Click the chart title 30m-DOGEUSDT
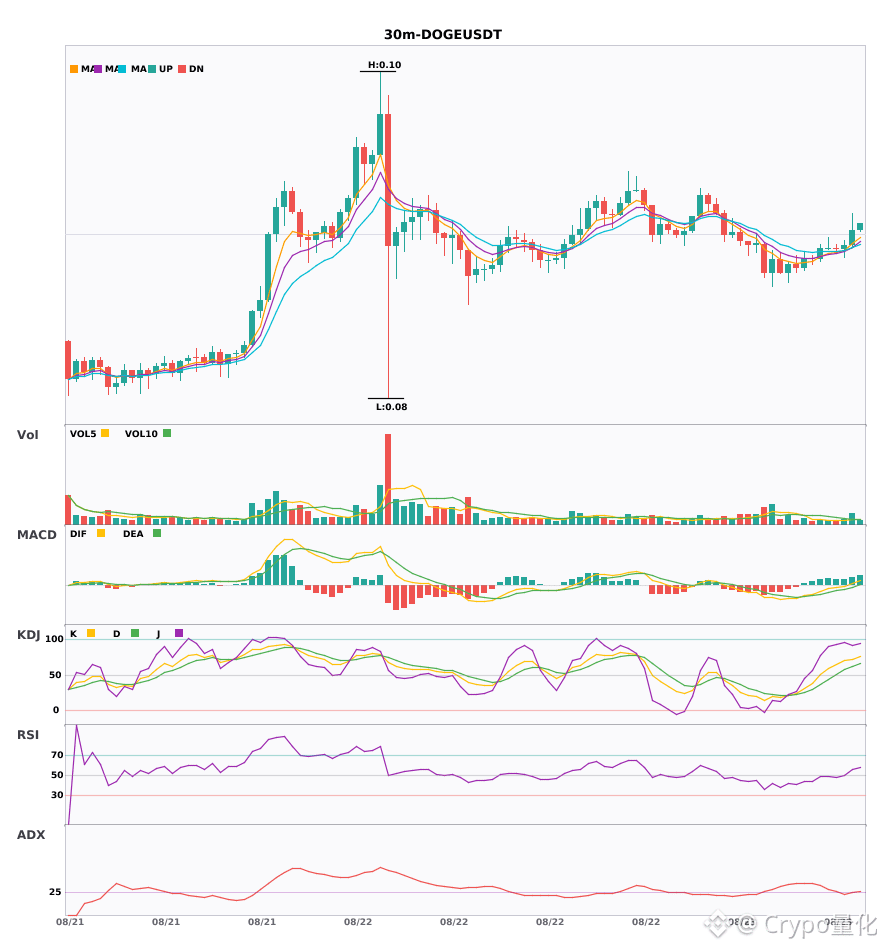Screen dimensions: 885x950 [443, 35]
